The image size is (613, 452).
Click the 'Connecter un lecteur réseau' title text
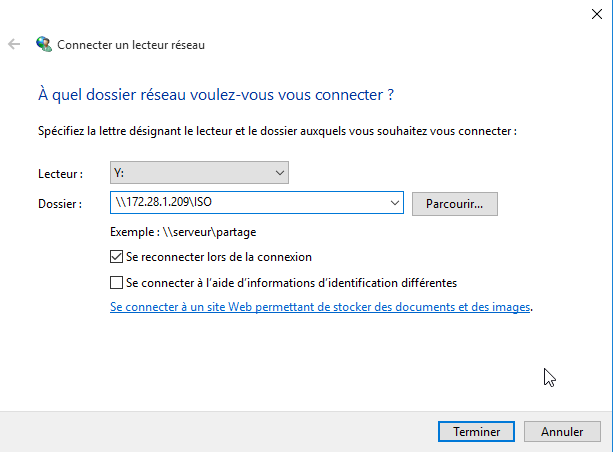coord(131,45)
